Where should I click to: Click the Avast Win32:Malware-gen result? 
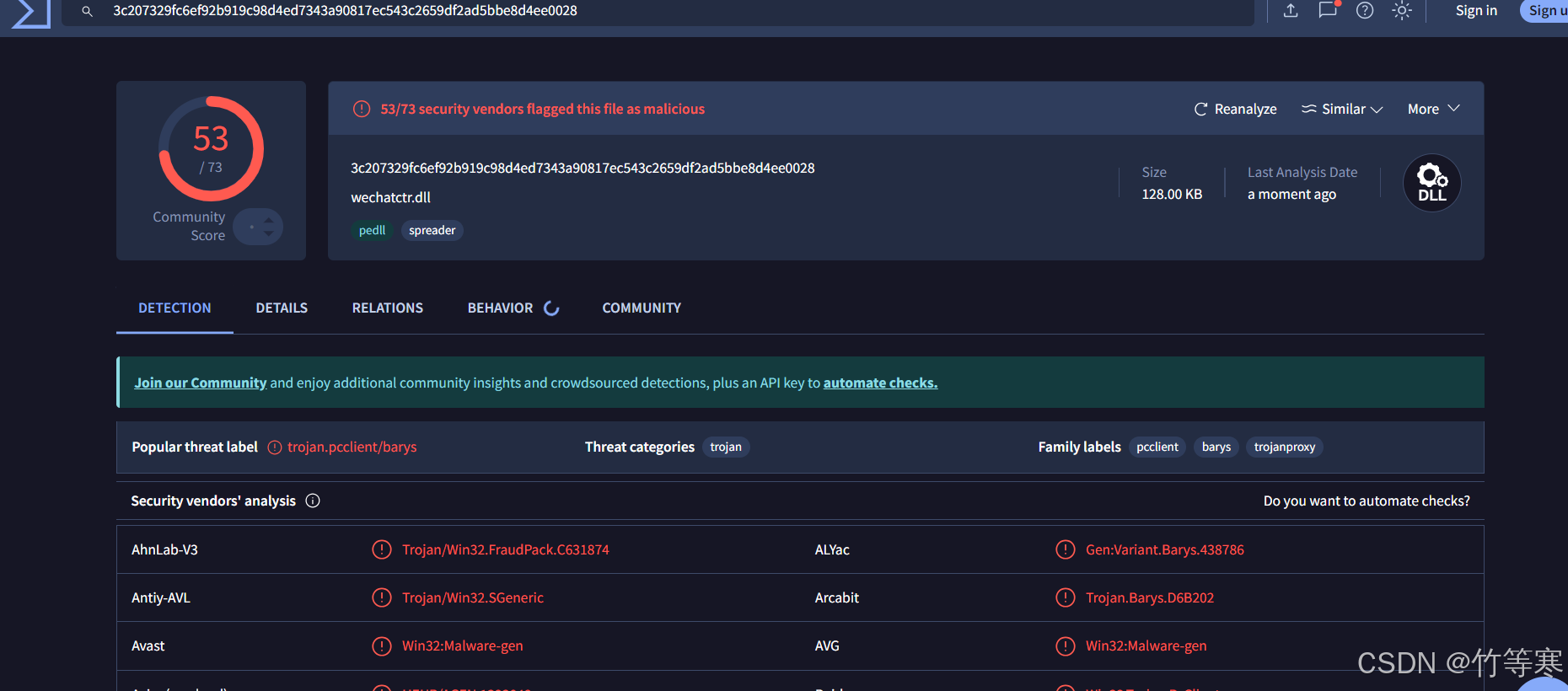[x=463, y=646]
